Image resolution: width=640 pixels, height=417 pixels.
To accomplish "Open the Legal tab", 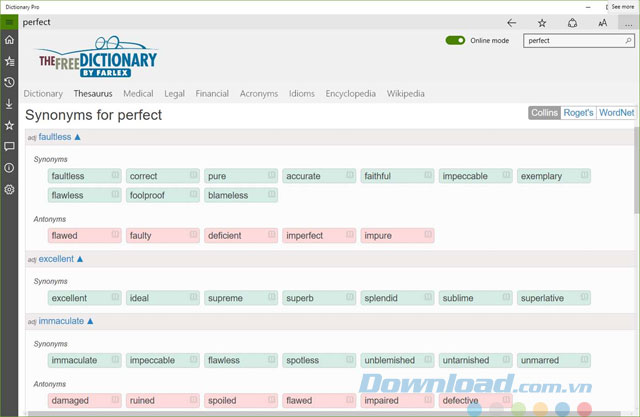I will 175,93.
